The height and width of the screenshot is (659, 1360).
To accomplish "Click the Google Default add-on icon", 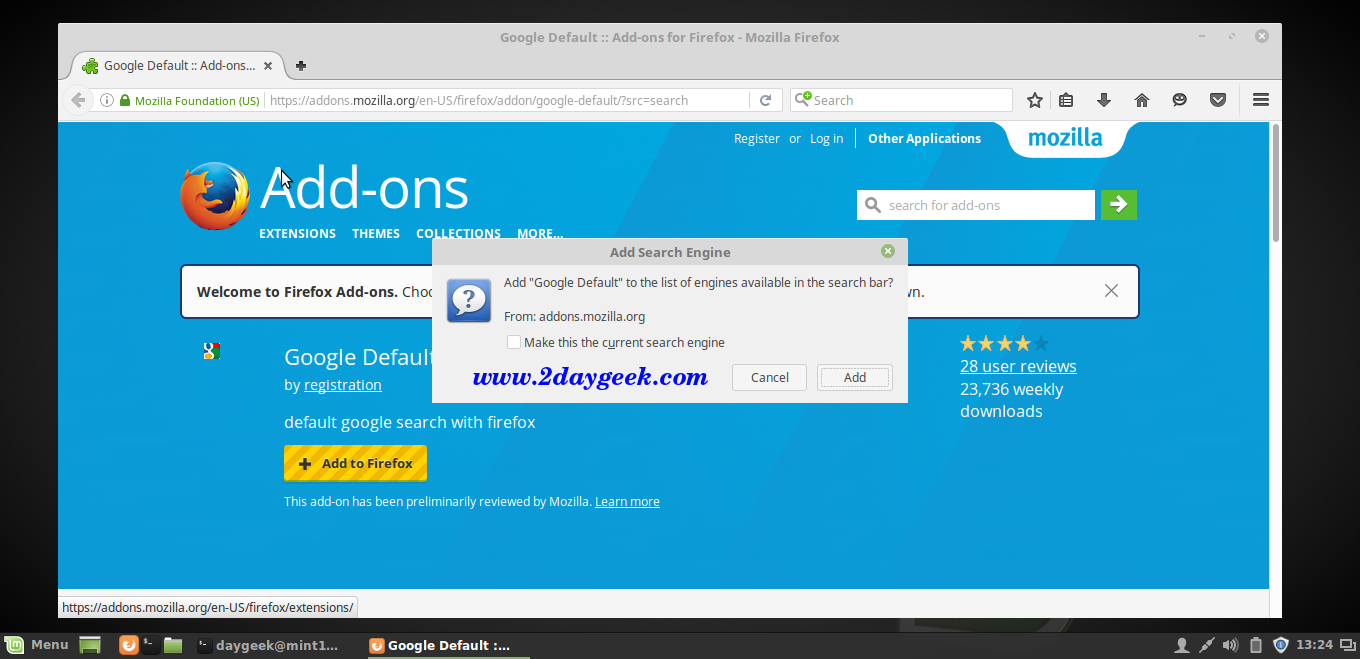I will coord(211,351).
